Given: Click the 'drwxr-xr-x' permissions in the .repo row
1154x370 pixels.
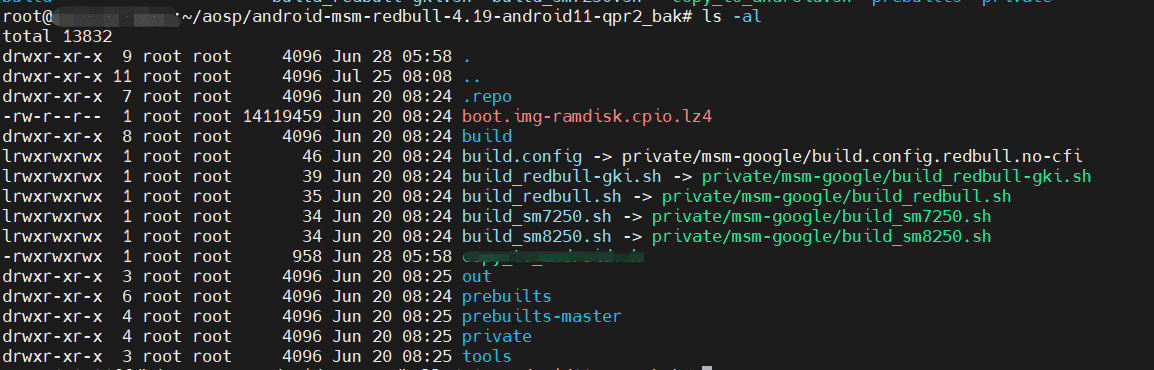Looking at the screenshot, I should point(52,96).
